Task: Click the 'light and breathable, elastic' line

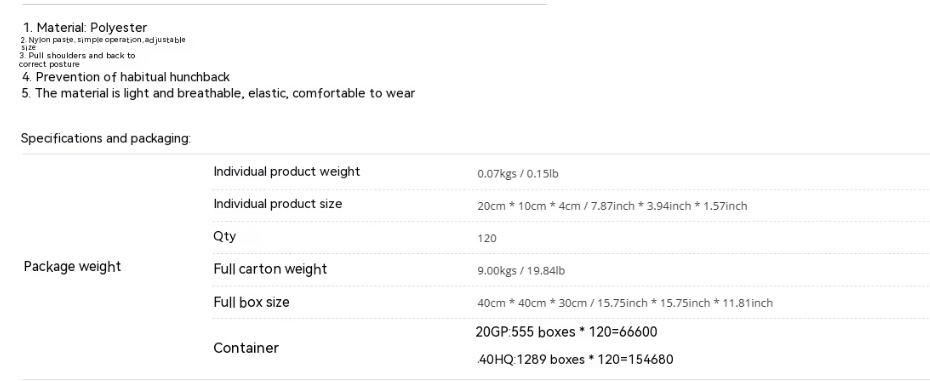Action: (218, 93)
